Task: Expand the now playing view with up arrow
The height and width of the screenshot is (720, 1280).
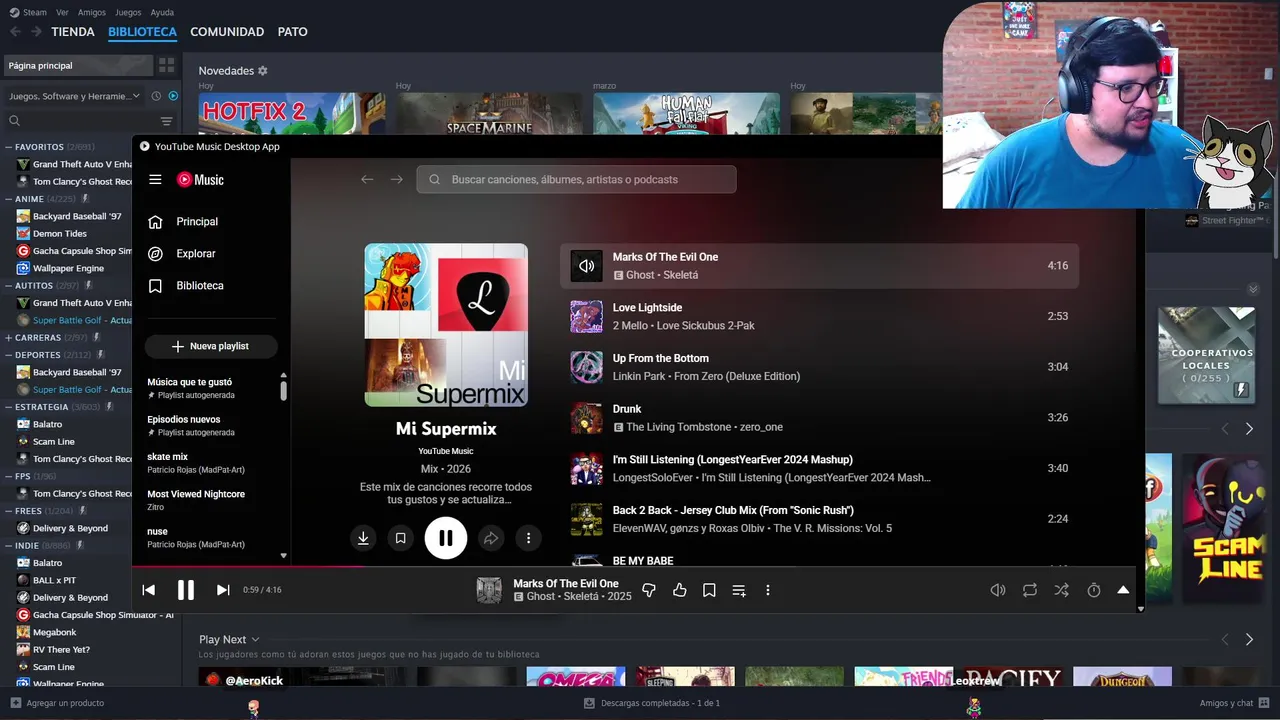Action: pyautogui.click(x=1123, y=590)
